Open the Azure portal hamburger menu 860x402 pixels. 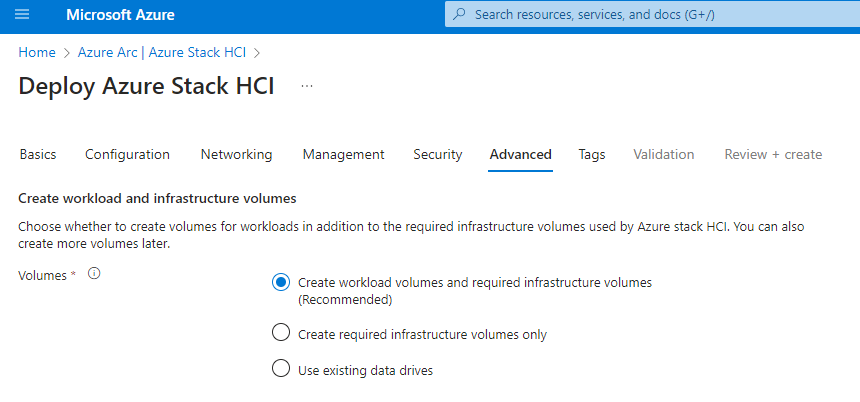tap(22, 15)
